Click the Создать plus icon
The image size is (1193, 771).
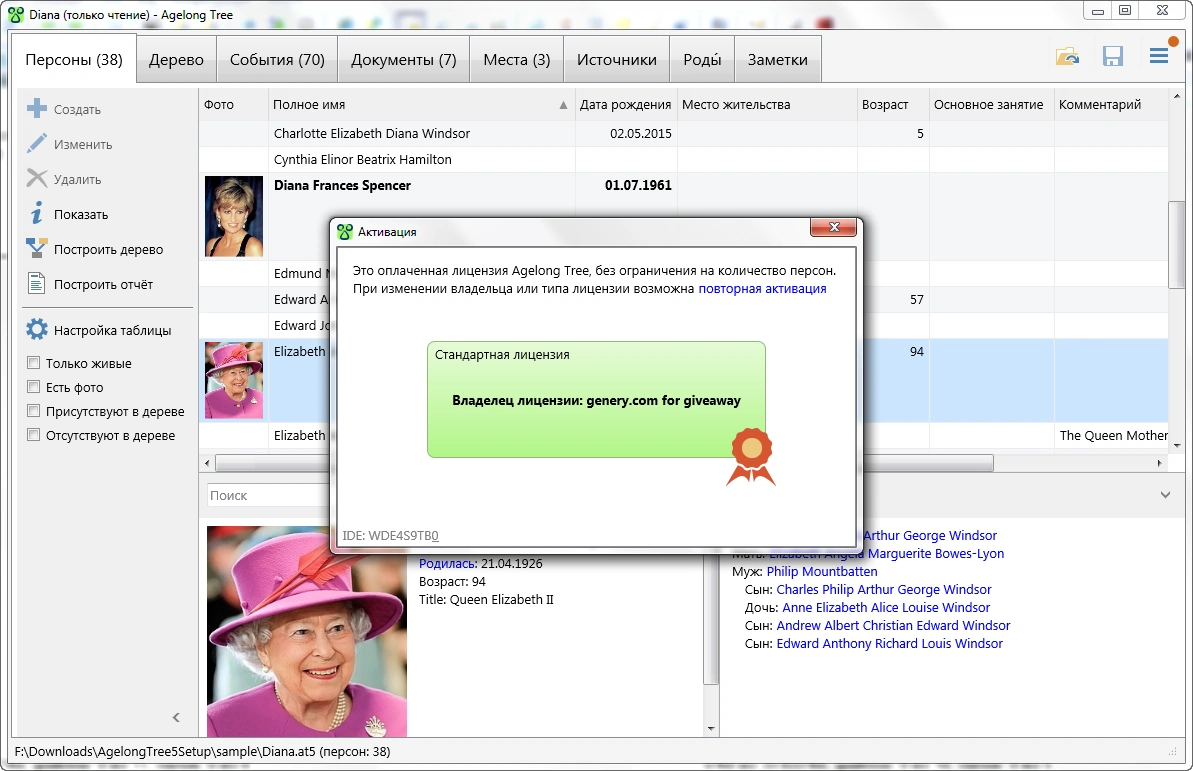37,109
